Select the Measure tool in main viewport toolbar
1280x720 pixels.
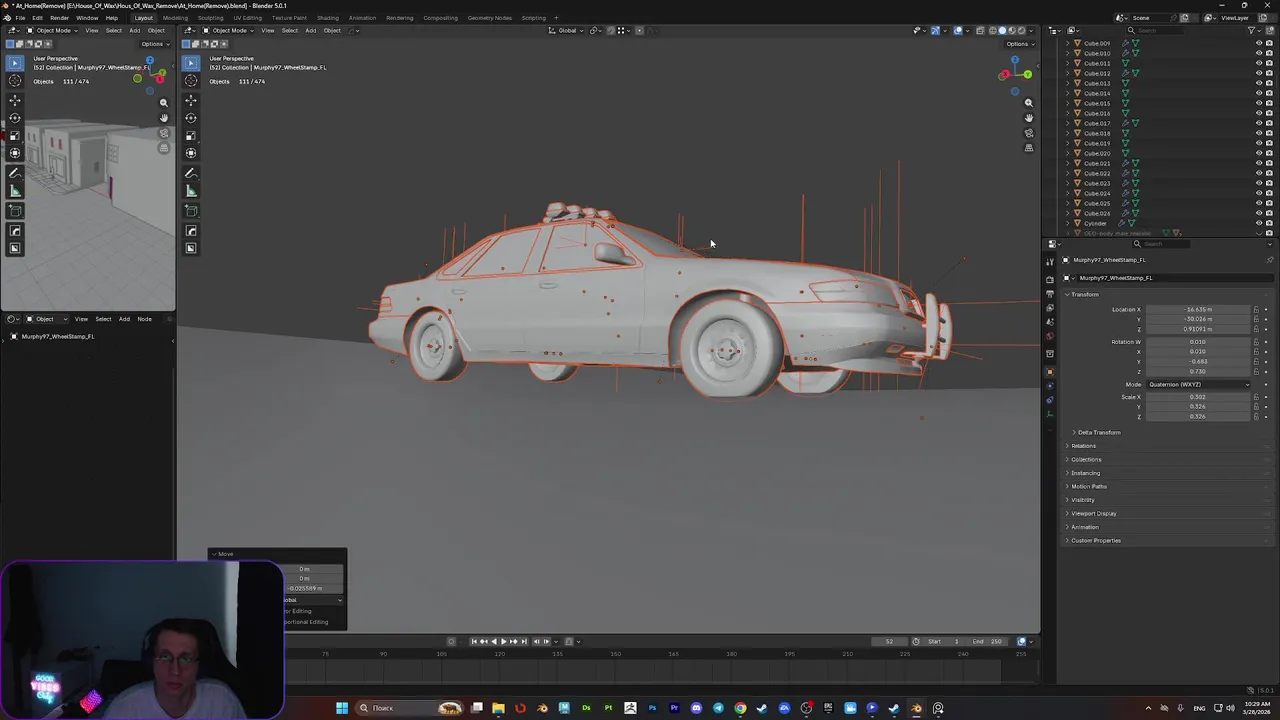[191, 191]
